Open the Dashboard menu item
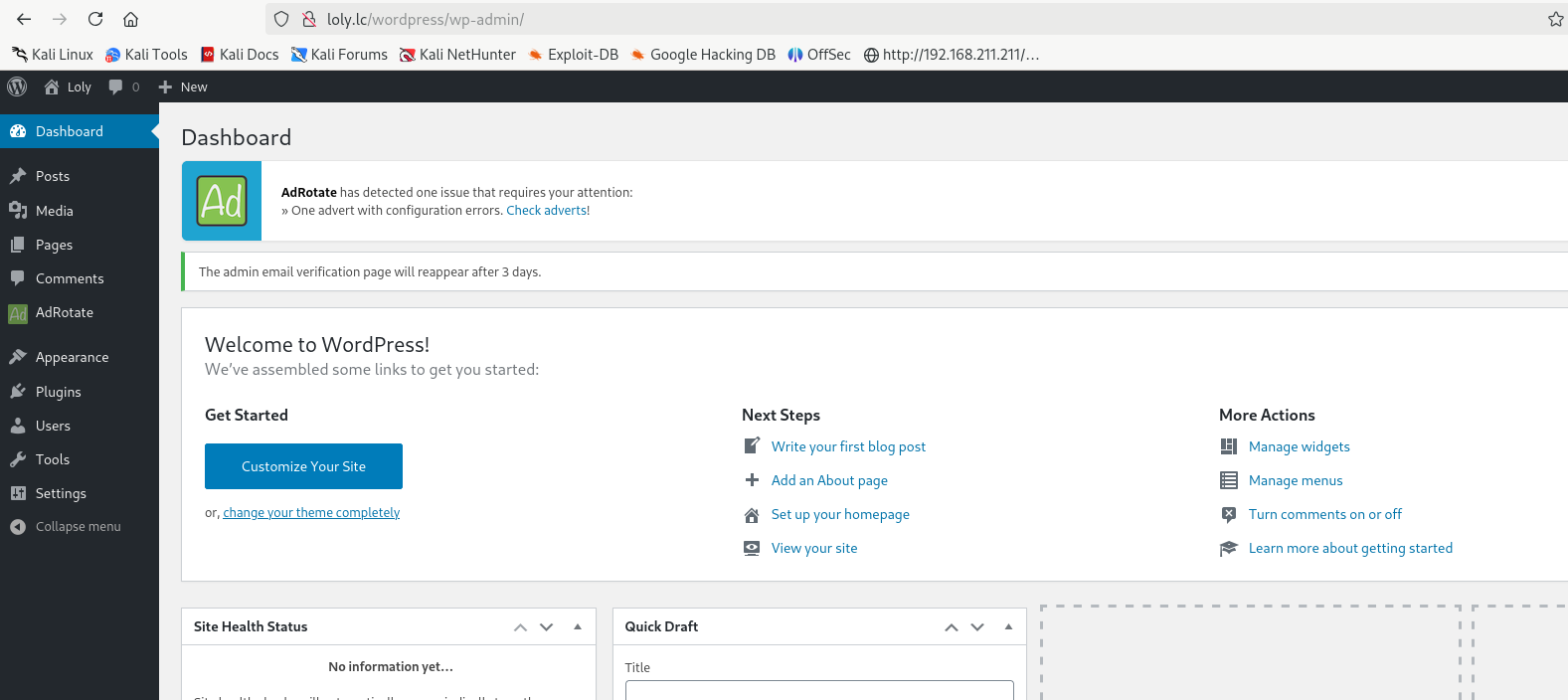The height and width of the screenshot is (700, 1568). (x=80, y=131)
